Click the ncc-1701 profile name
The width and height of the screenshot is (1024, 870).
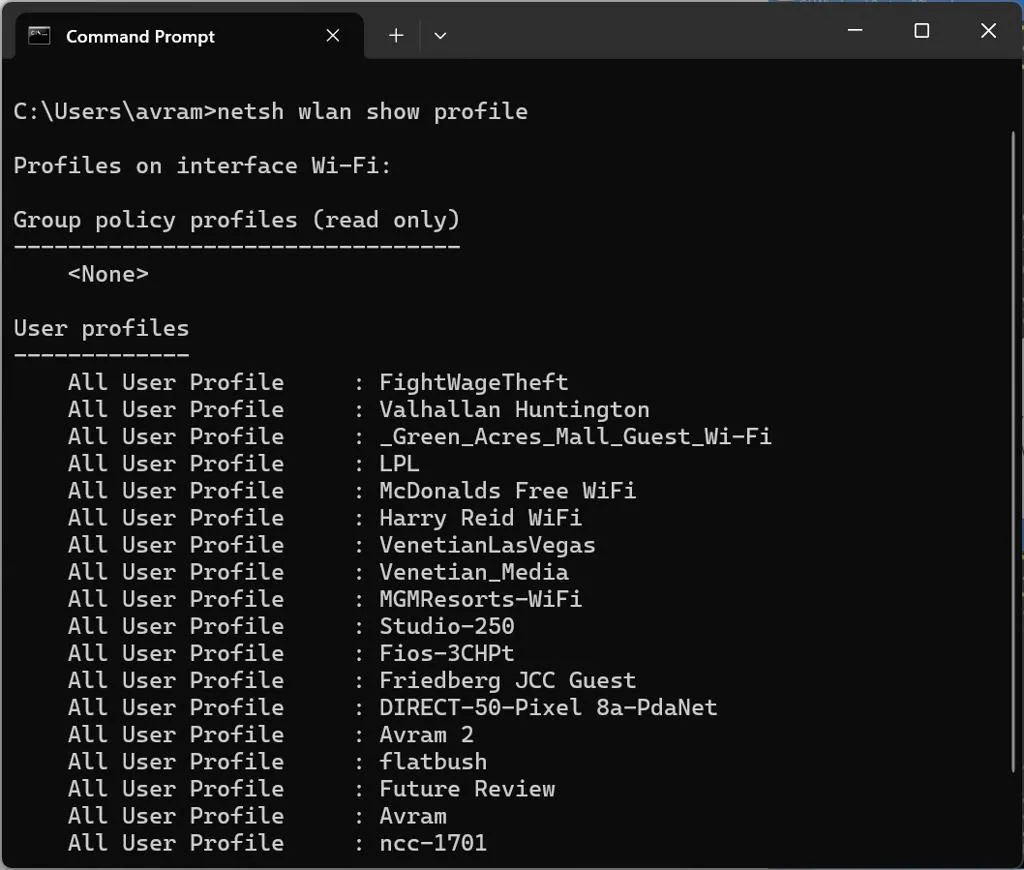pyautogui.click(x=433, y=843)
